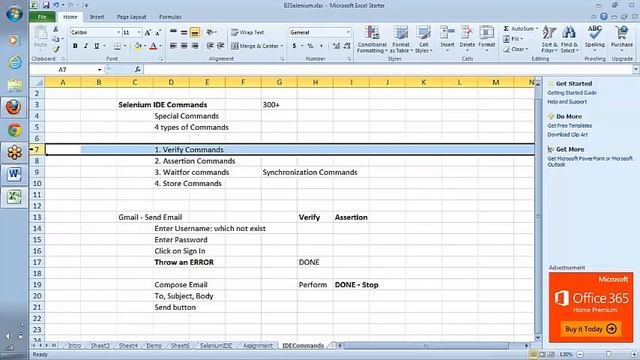
Task: Toggle top align button
Action: [x=173, y=32]
